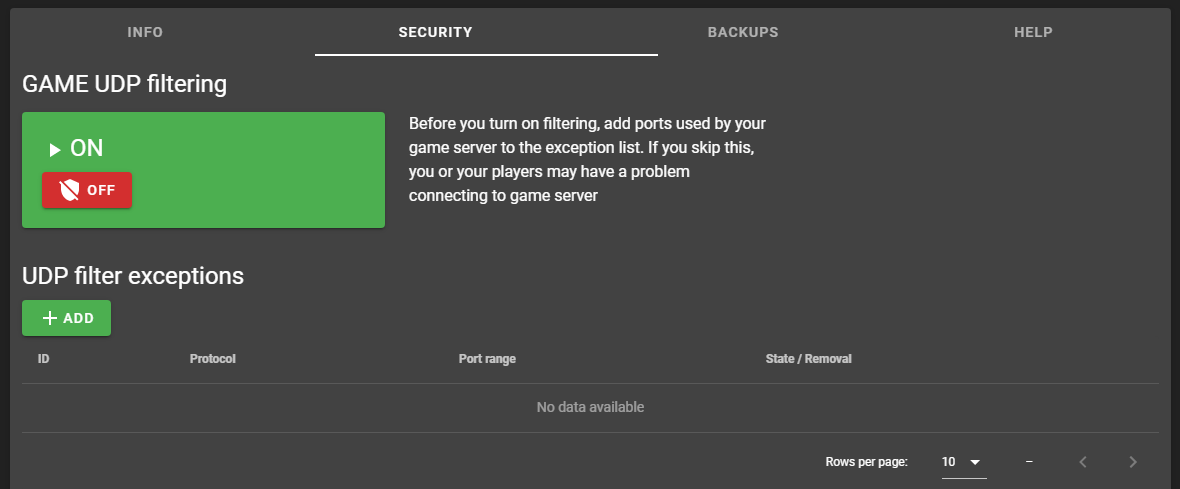The height and width of the screenshot is (489, 1180).
Task: Select the HELP tab
Action: pyautogui.click(x=1033, y=32)
